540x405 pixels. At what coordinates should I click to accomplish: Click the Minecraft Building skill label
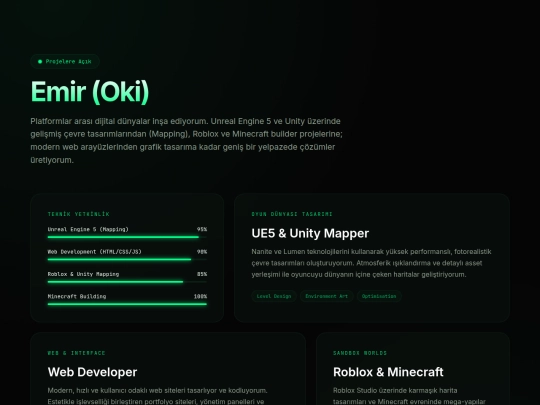pos(77,297)
